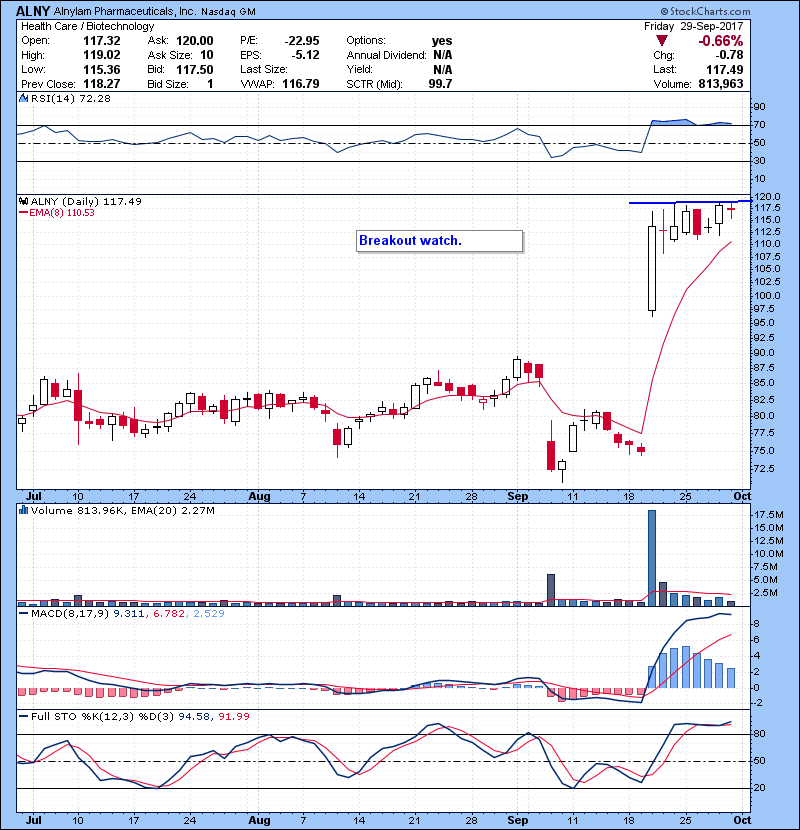Click the 72.5 price axis label
800x830 pixels.
[764, 468]
